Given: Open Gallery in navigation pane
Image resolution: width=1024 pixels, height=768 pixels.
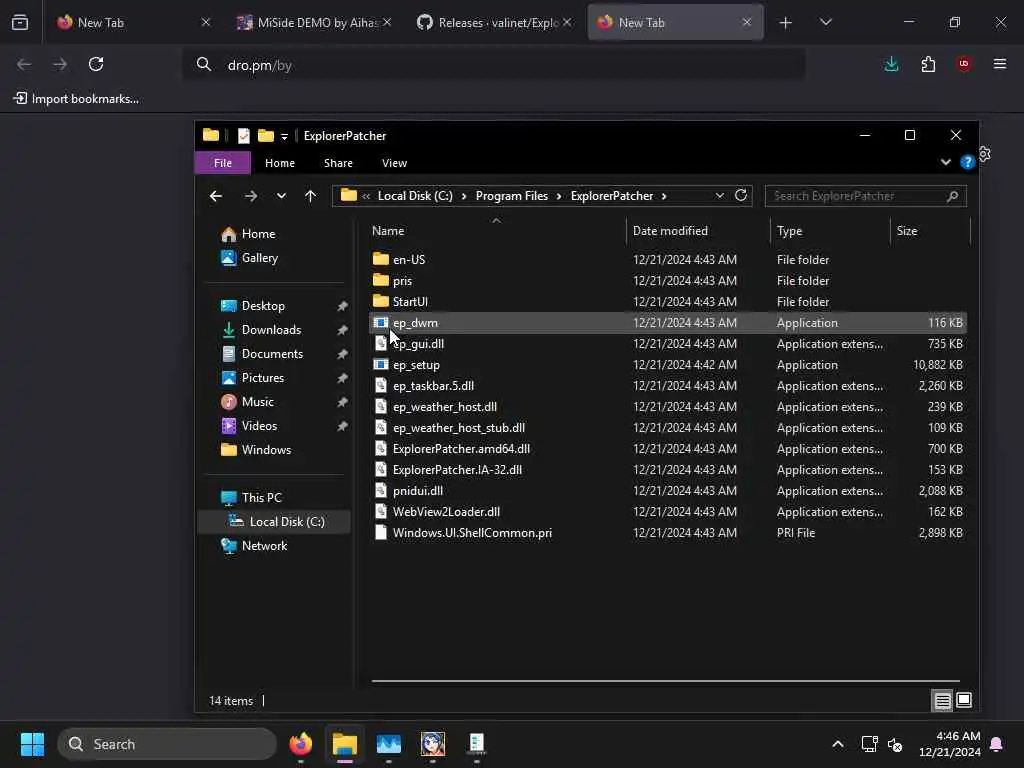Looking at the screenshot, I should [259, 258].
